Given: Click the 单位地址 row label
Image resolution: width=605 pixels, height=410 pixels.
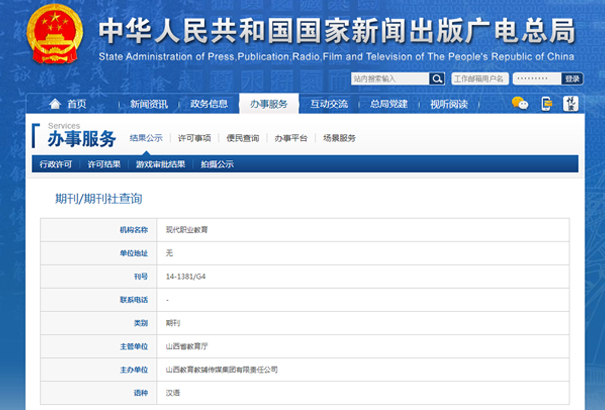Looking at the screenshot, I should pyautogui.click(x=134, y=253).
